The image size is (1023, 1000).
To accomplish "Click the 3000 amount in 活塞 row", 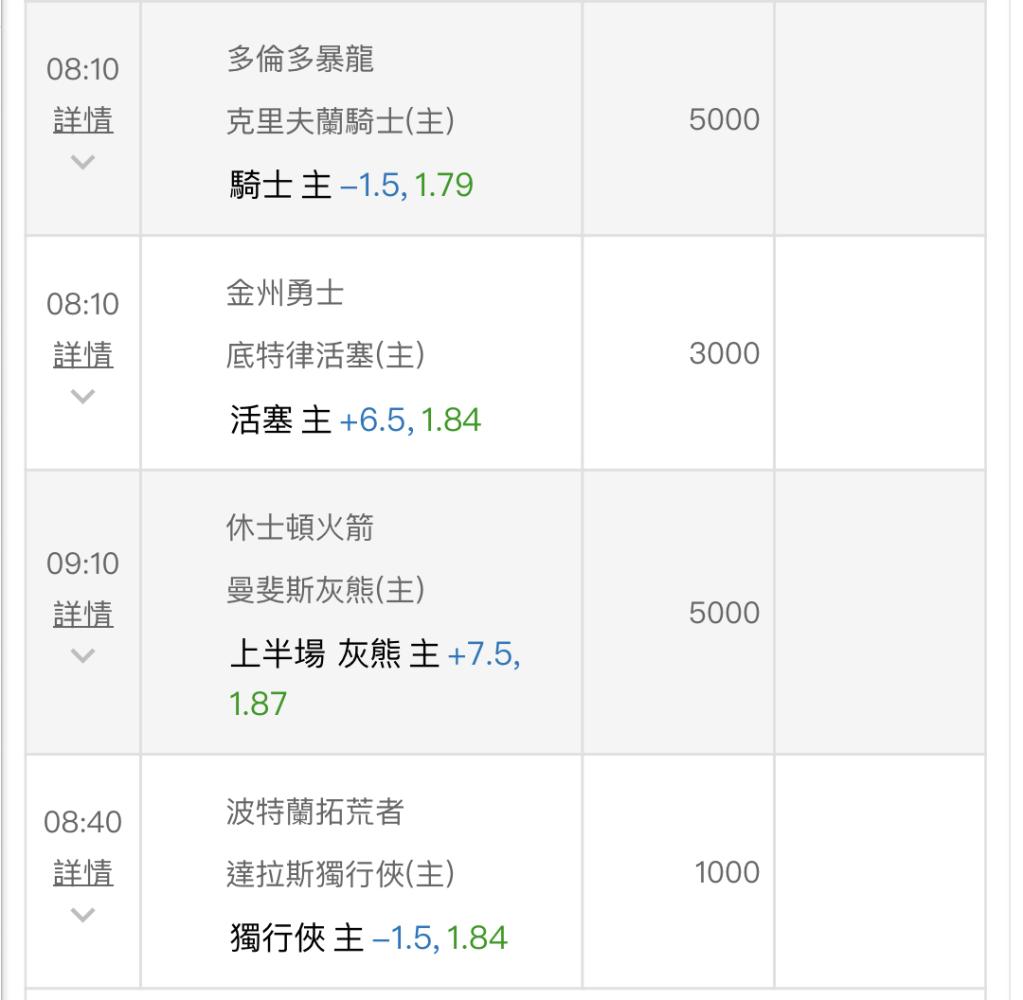I will point(724,354).
